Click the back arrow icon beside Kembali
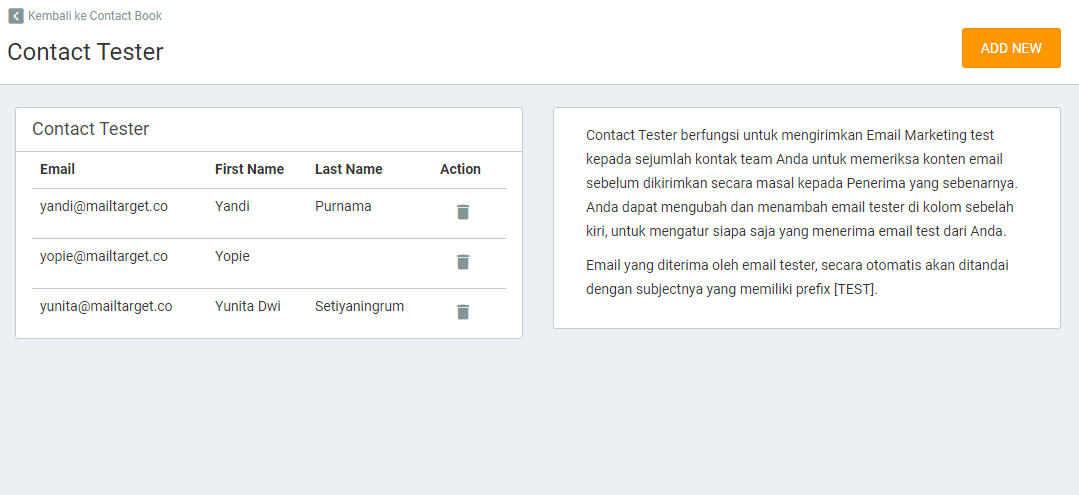The image size is (1079, 495). pos(16,16)
